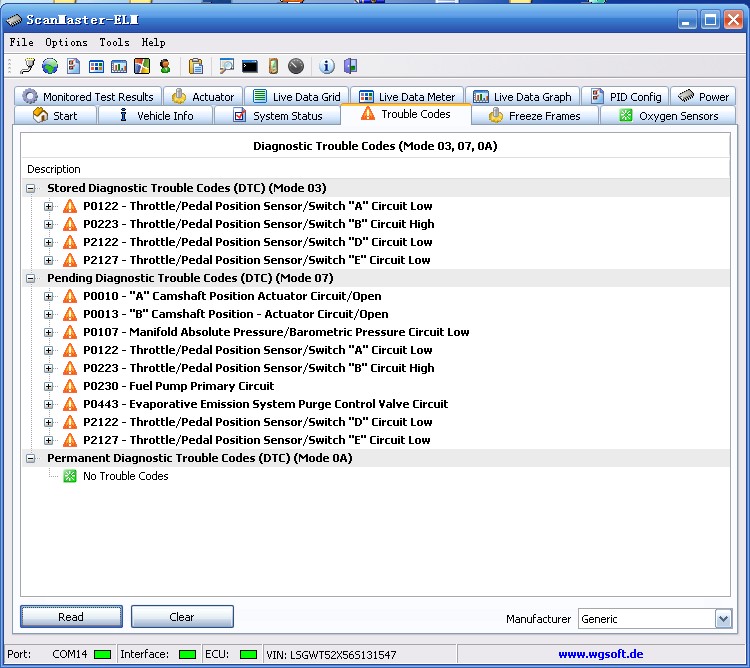Collapse Stored Diagnostic Trouble Codes group

click(31, 188)
